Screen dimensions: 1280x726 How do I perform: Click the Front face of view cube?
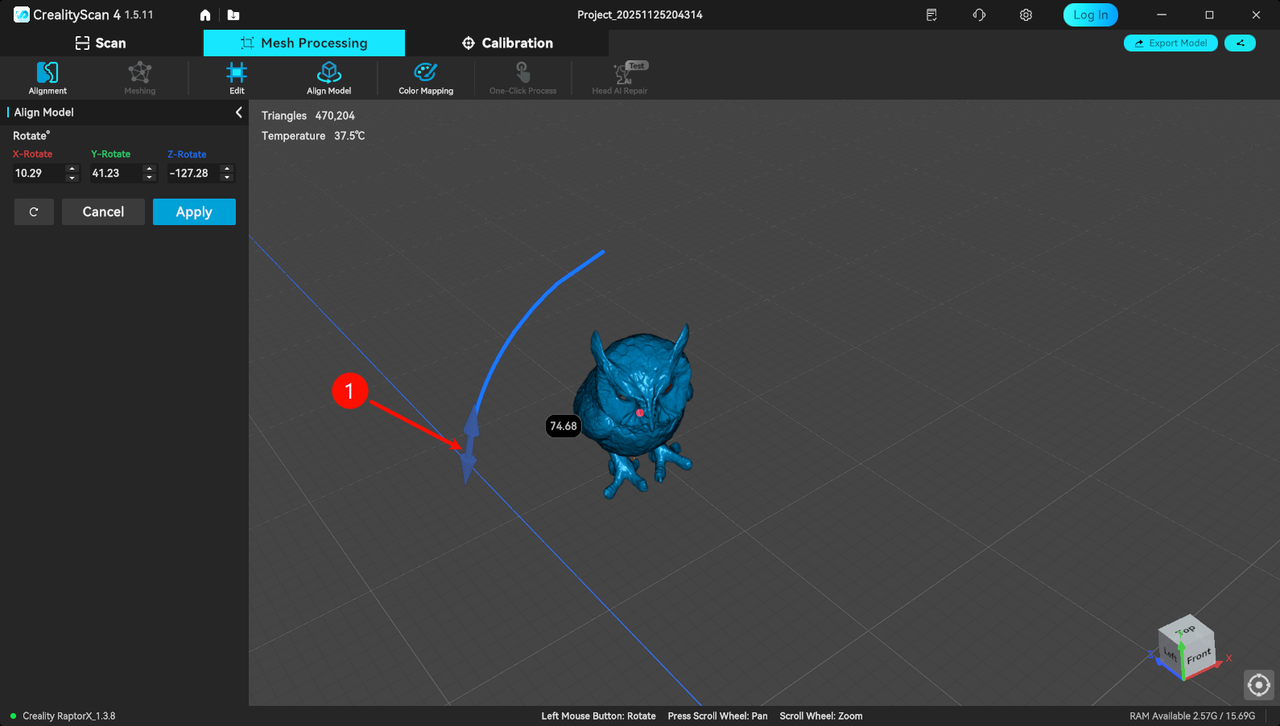(1198, 656)
